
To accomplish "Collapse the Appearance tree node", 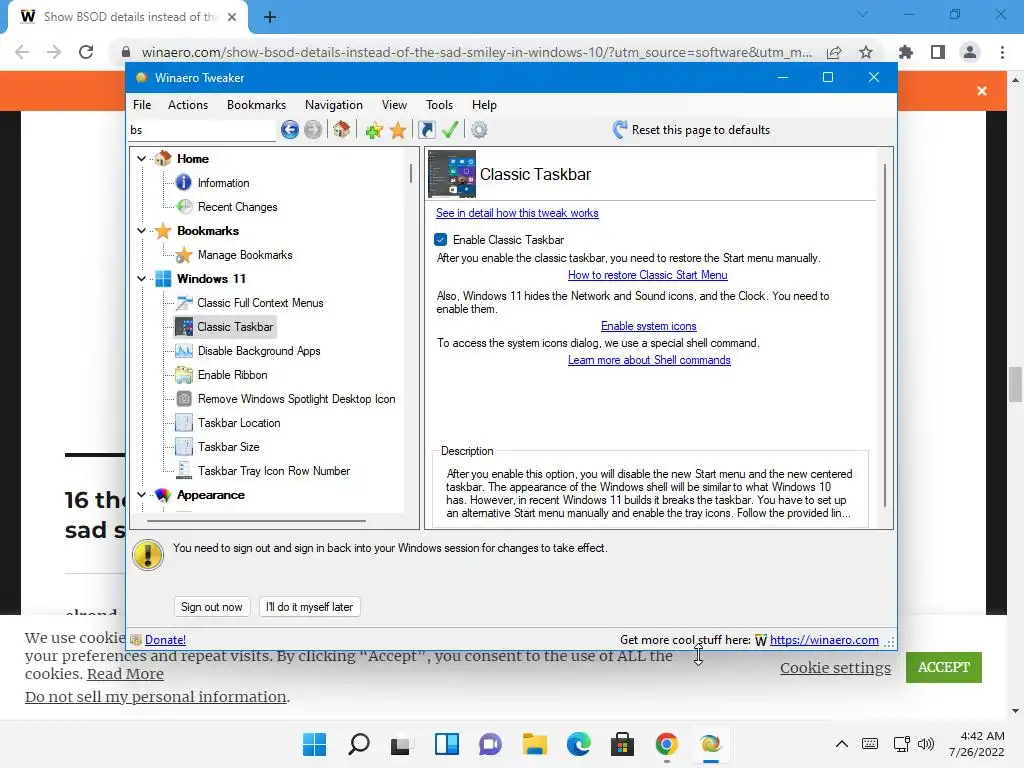I will 141,495.
